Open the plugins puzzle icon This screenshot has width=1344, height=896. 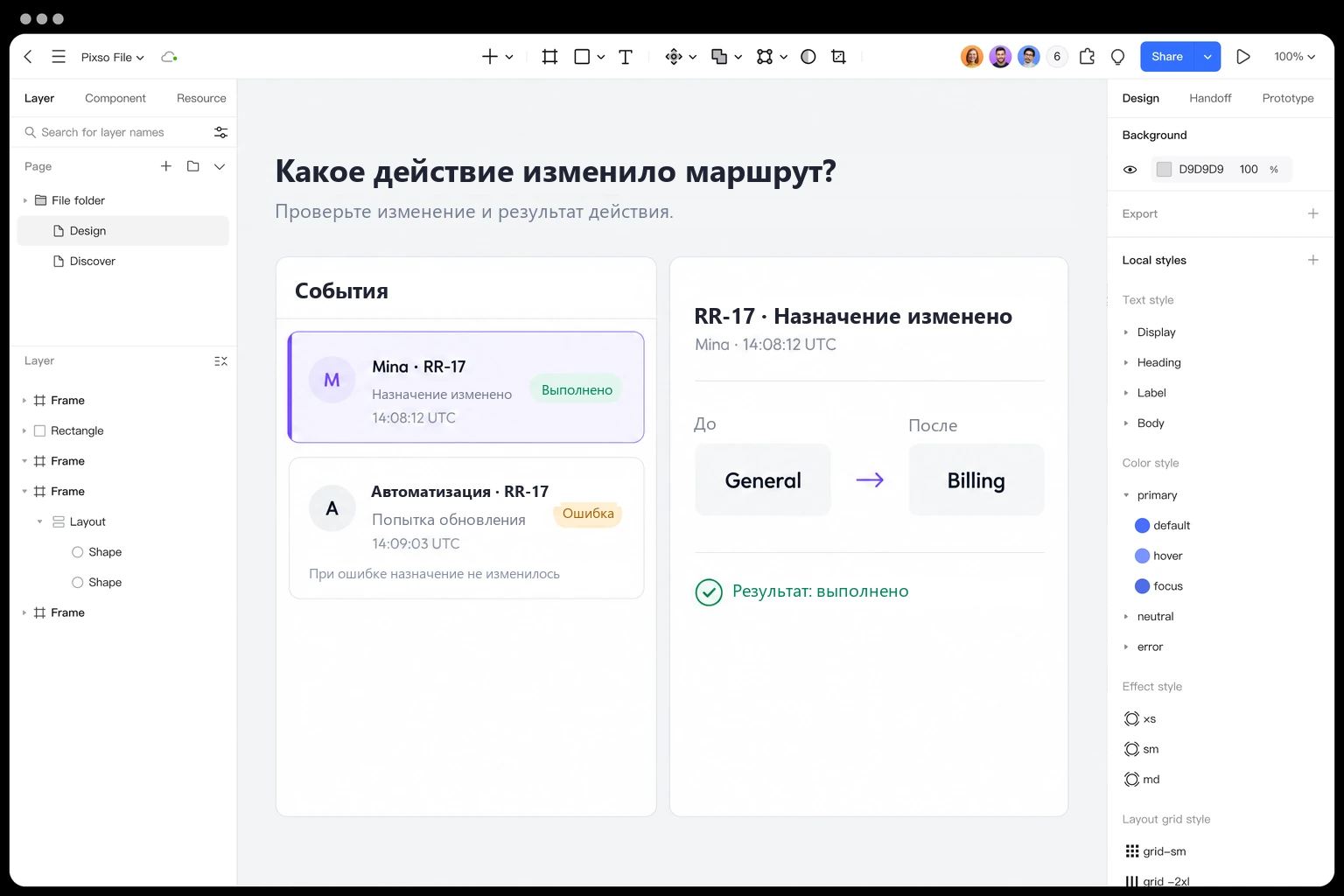[1087, 57]
